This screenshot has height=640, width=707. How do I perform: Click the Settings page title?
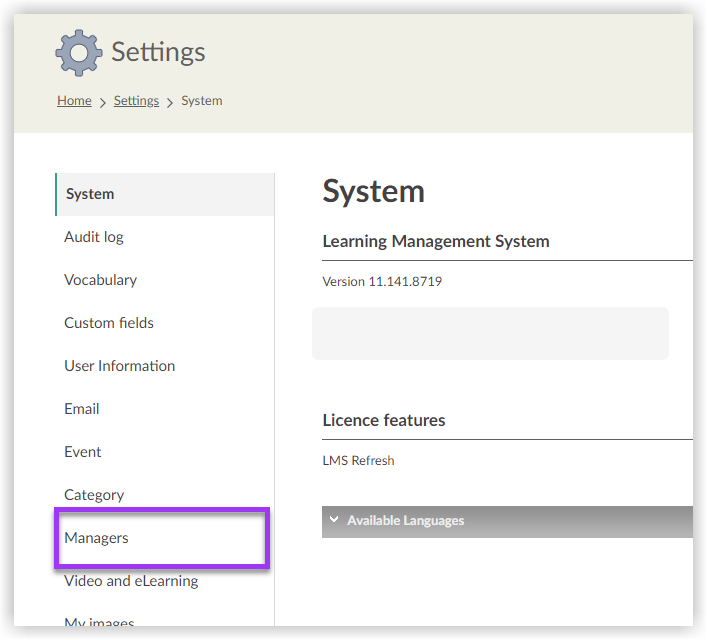158,52
